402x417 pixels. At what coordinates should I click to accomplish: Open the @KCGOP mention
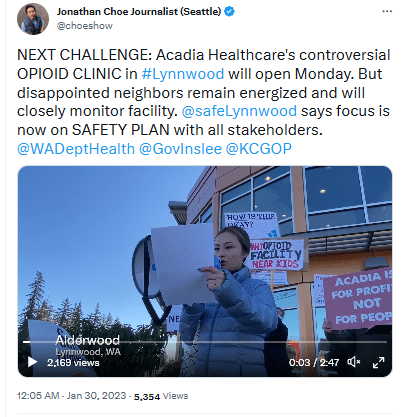point(259,149)
